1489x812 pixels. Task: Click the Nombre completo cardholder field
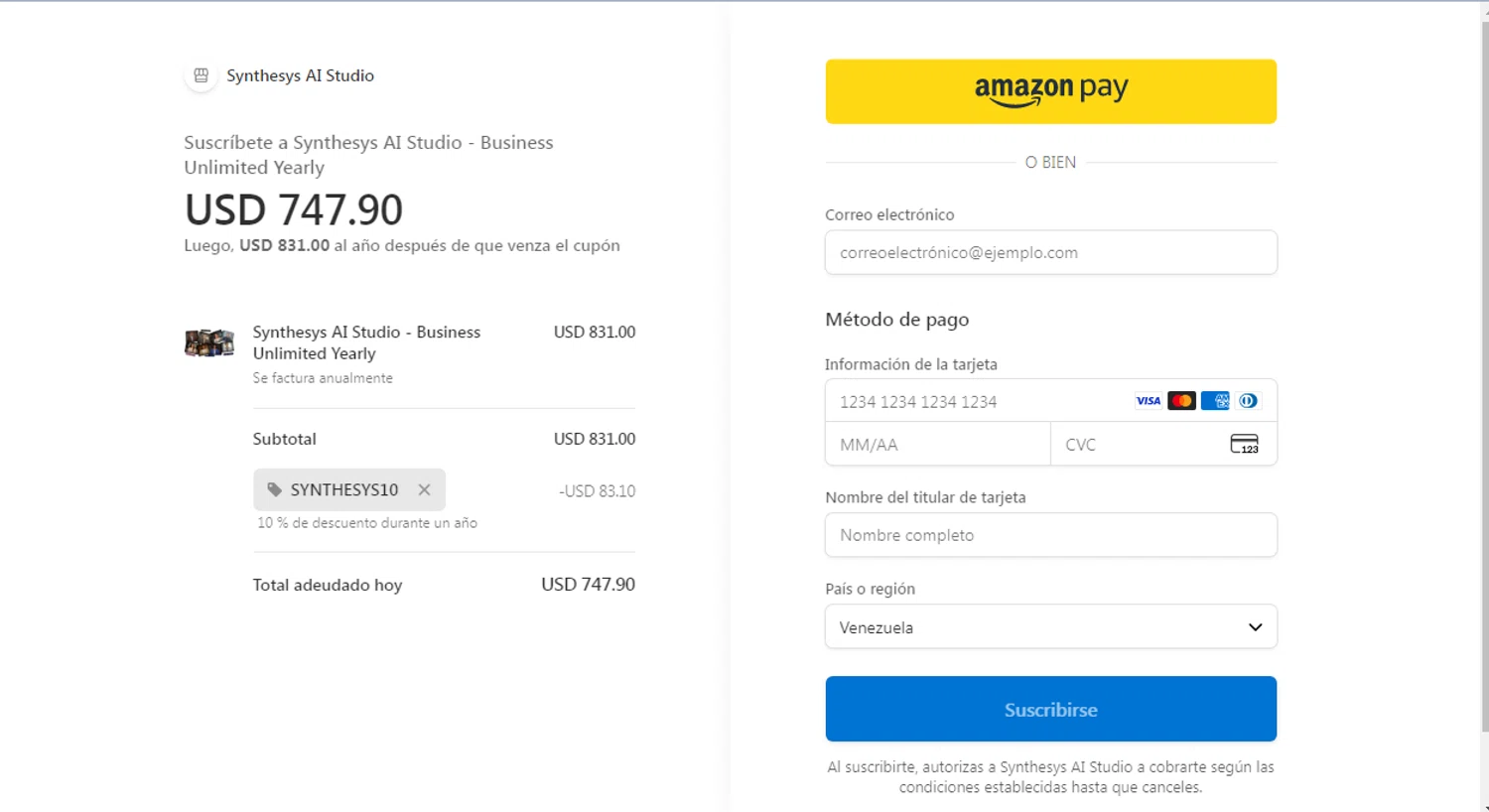click(x=1050, y=535)
